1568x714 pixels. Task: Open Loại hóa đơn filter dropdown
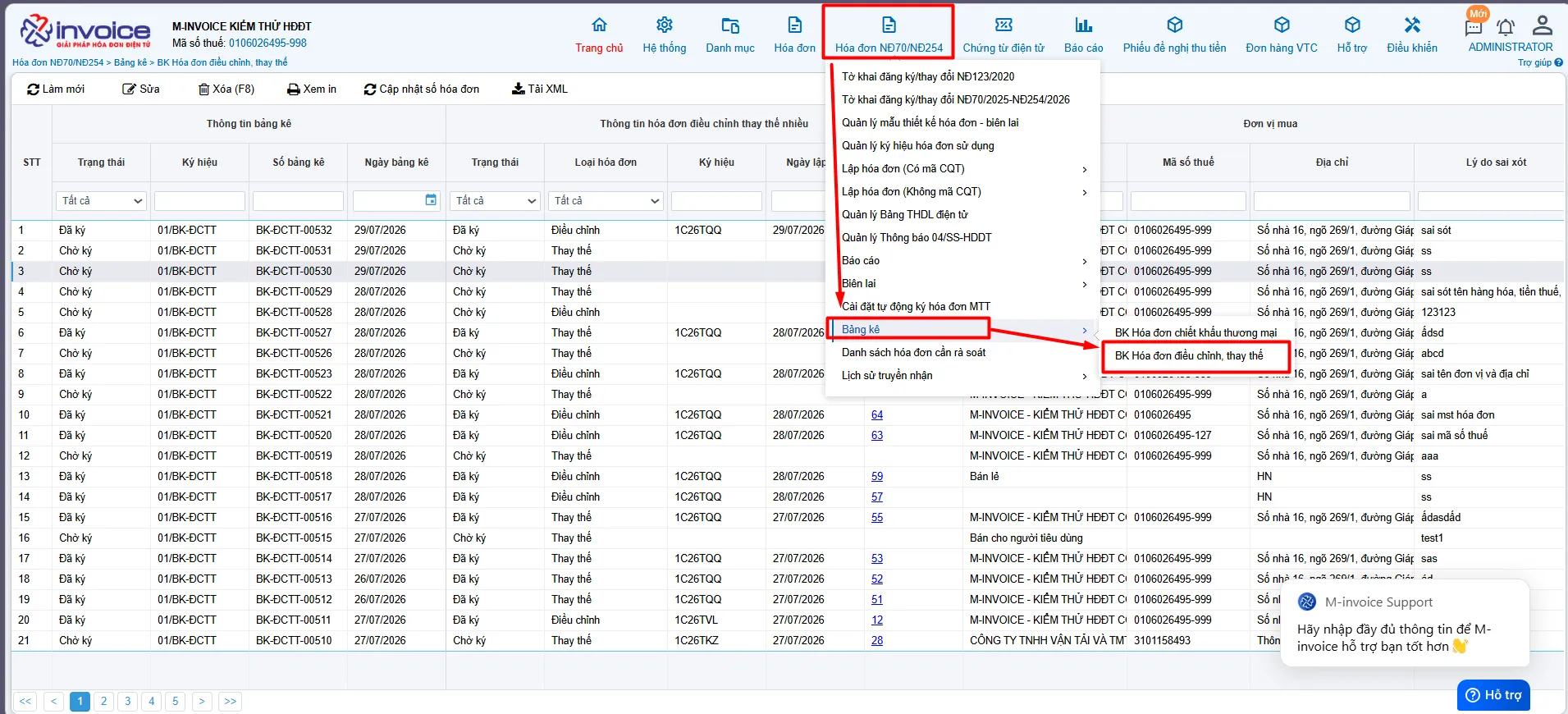tap(606, 200)
